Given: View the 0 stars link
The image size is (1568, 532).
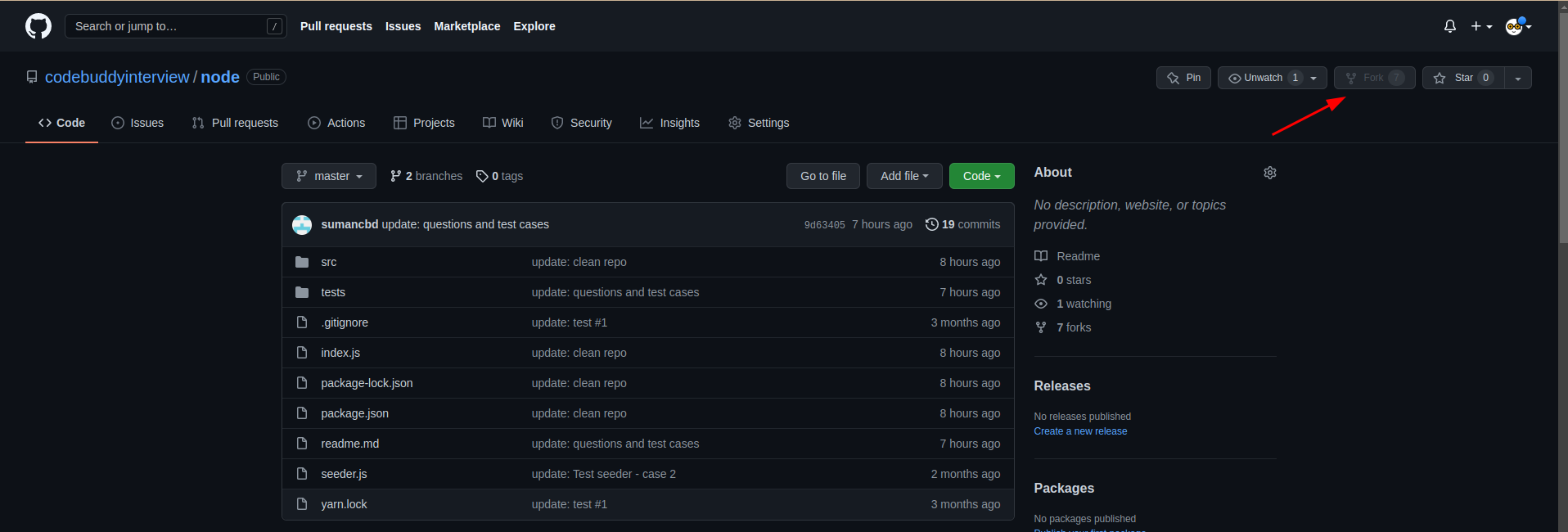Looking at the screenshot, I should [x=1063, y=280].
